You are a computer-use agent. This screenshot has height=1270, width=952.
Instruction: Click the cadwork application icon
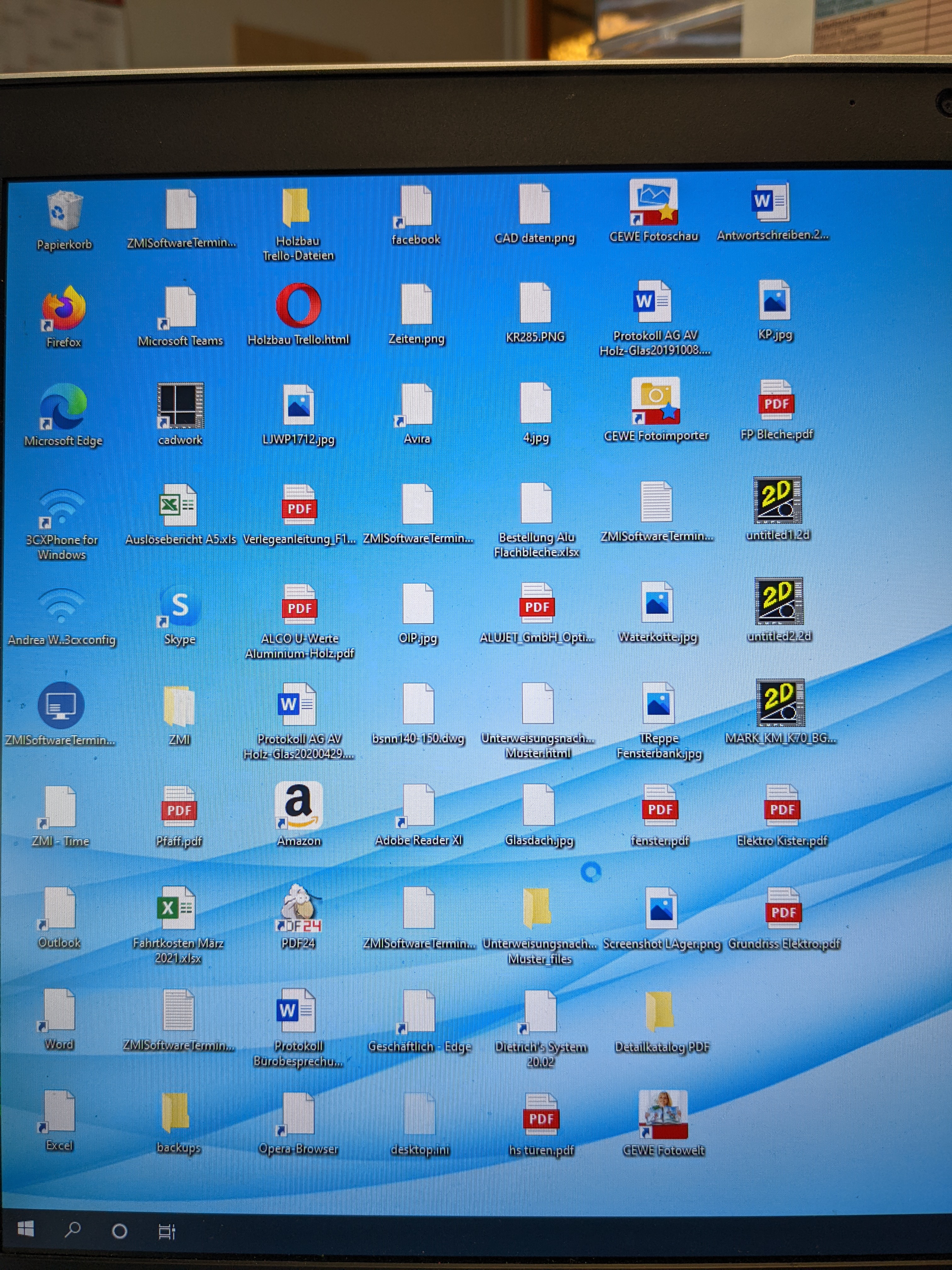tap(180, 406)
